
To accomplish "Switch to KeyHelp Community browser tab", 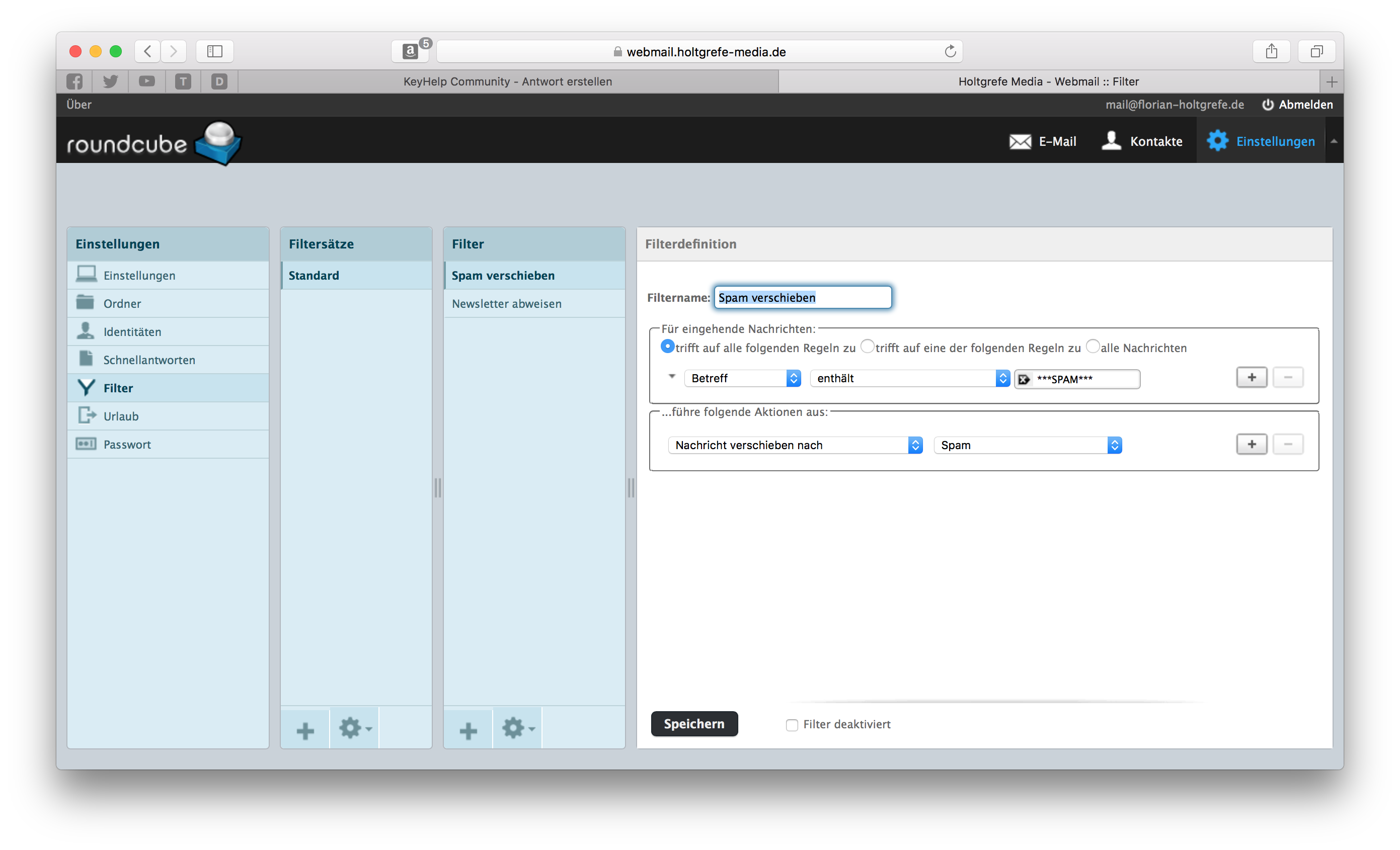I will click(507, 82).
